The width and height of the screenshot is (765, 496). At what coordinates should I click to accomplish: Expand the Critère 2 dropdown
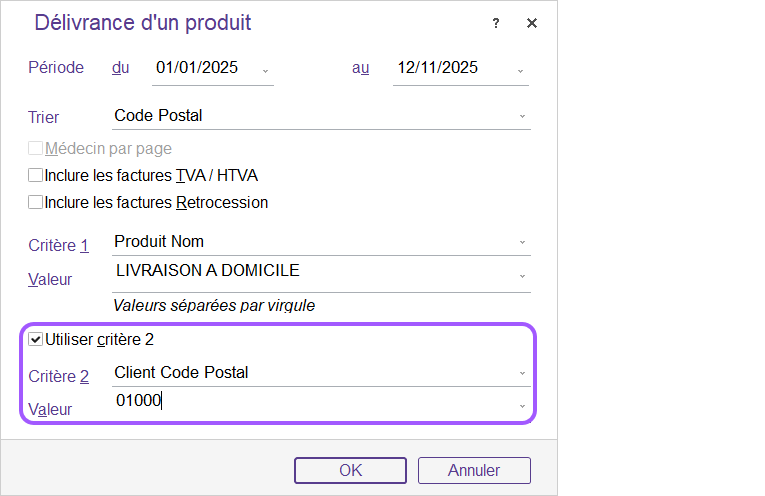pos(522,373)
